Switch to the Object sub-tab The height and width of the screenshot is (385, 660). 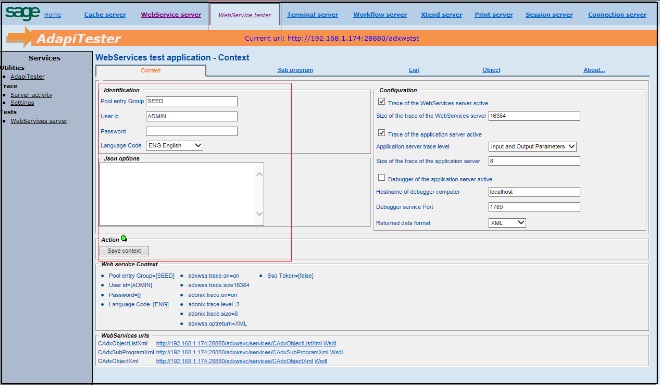pos(491,70)
